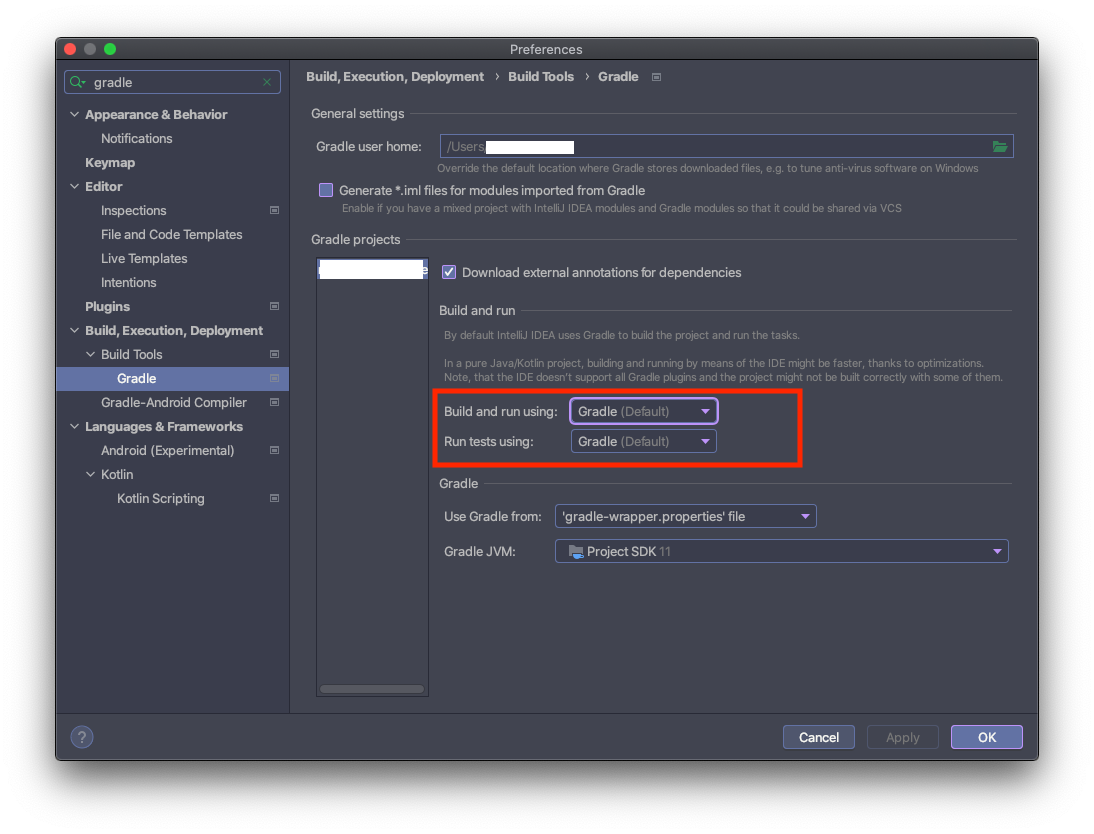Open Gradle-Android Compiler settings

coord(172,402)
